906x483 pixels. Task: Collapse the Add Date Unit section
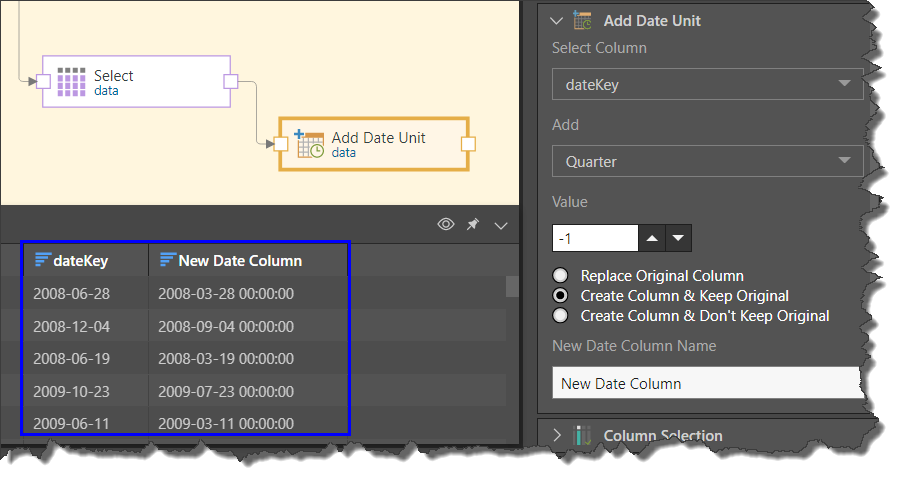tap(557, 20)
